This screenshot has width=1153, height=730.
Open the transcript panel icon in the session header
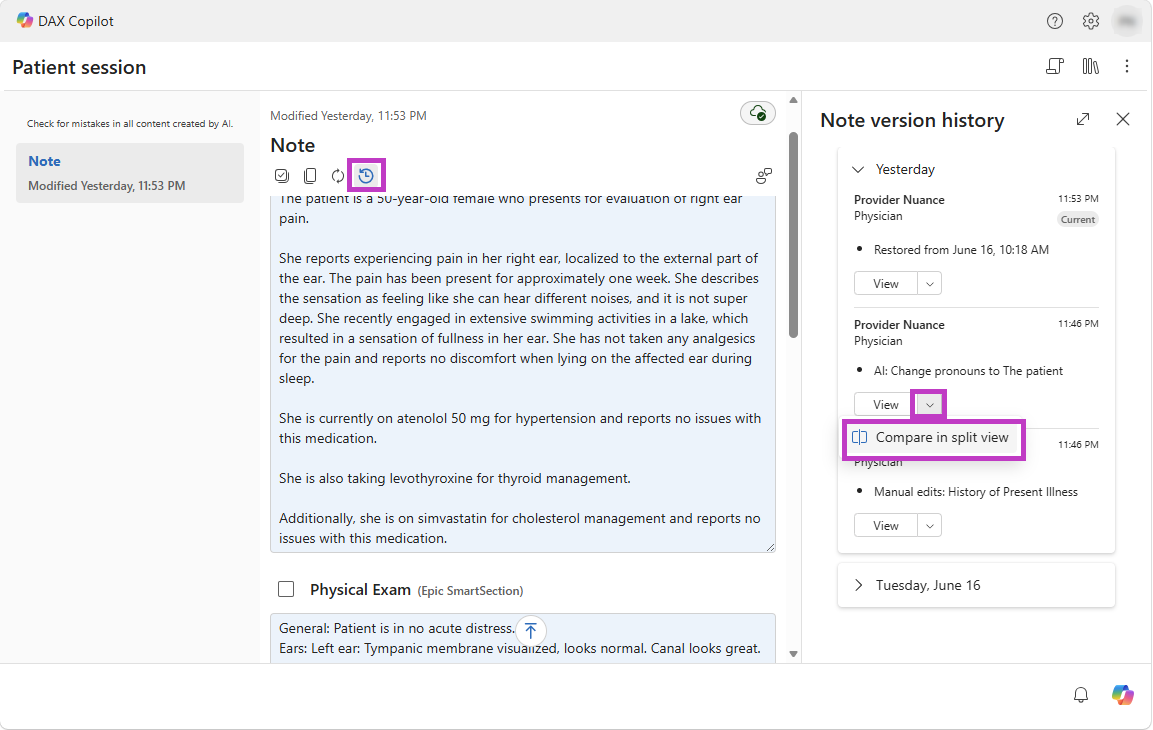pos(1054,66)
